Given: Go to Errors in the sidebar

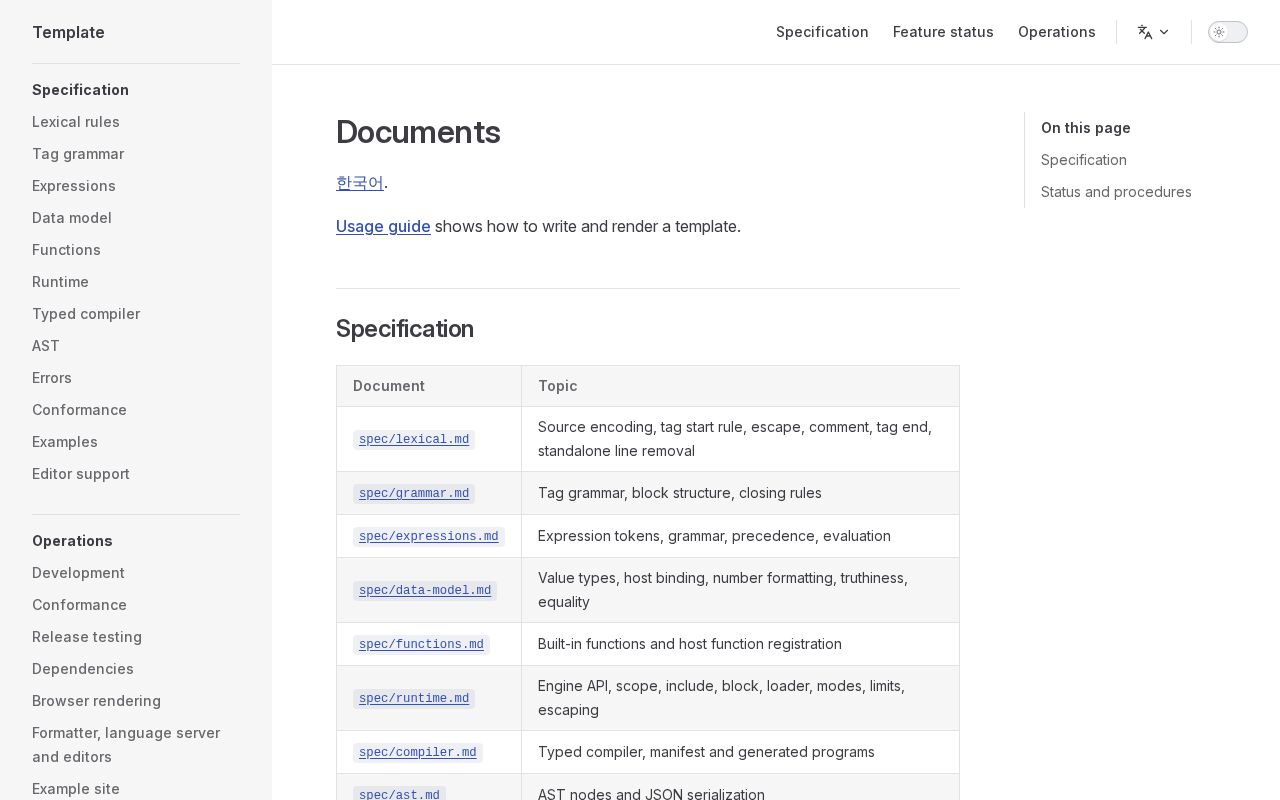Looking at the screenshot, I should (52, 378).
